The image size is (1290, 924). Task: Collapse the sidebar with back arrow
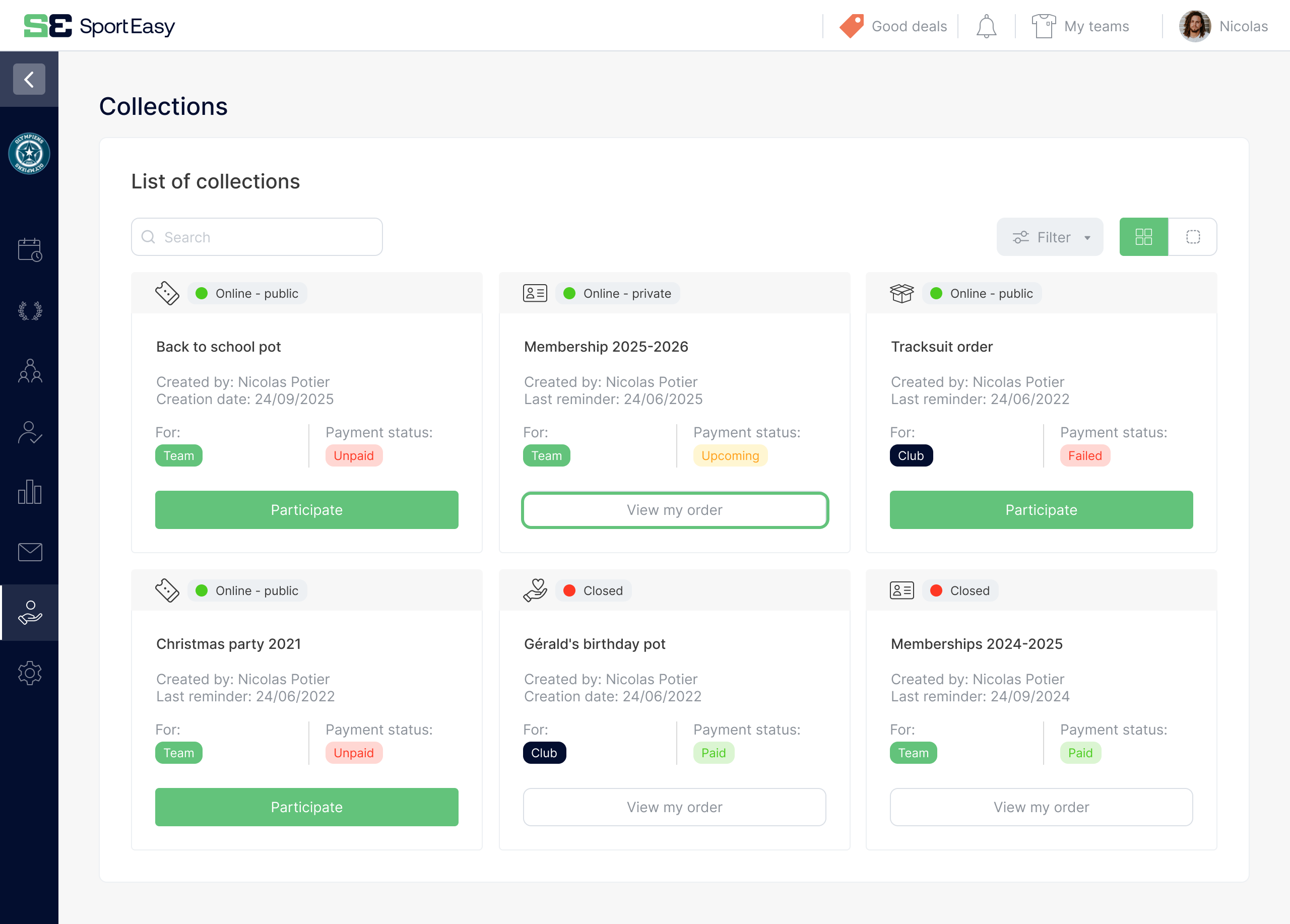[29, 79]
